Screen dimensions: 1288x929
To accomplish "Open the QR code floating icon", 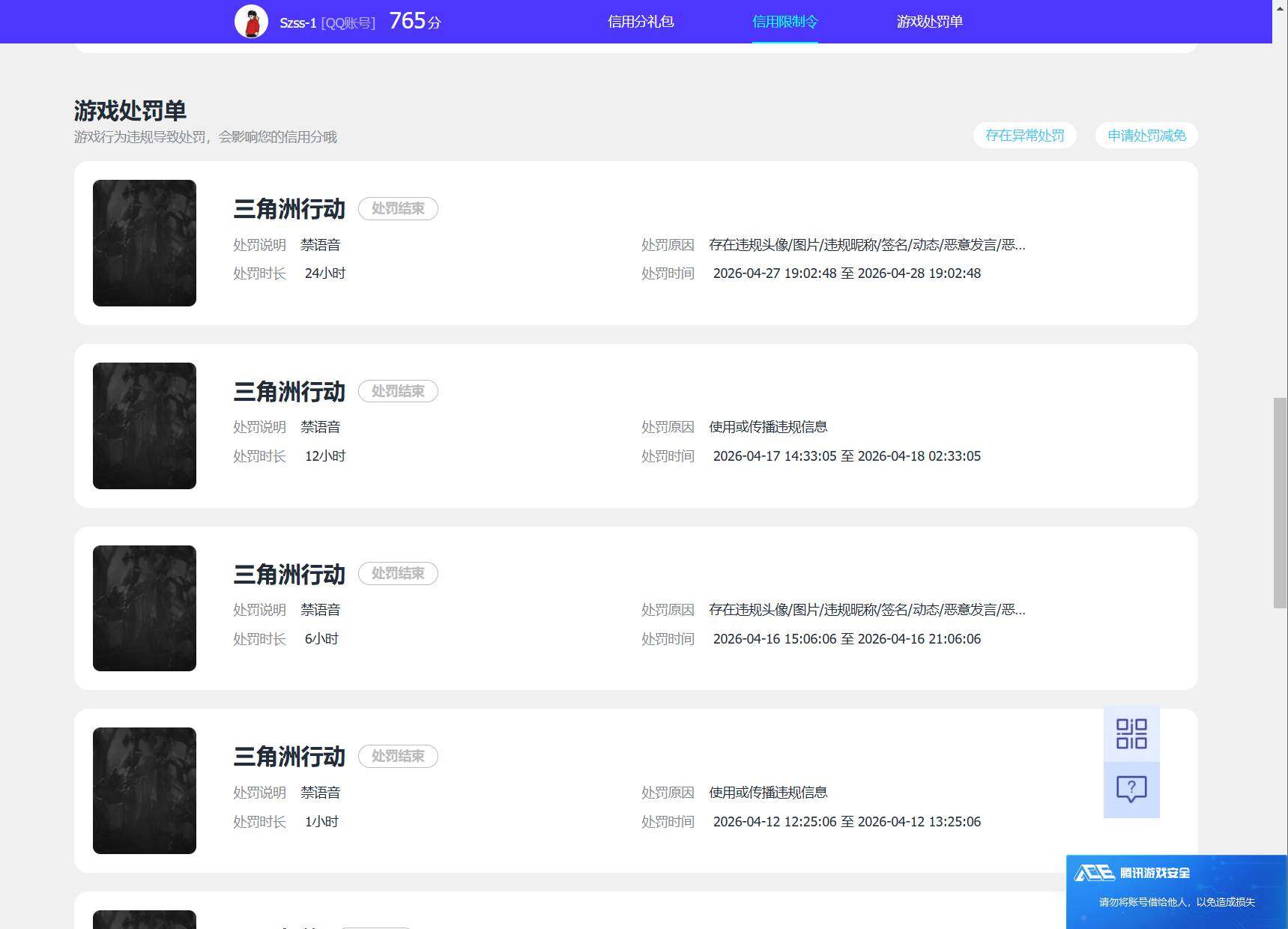I will point(1131,734).
